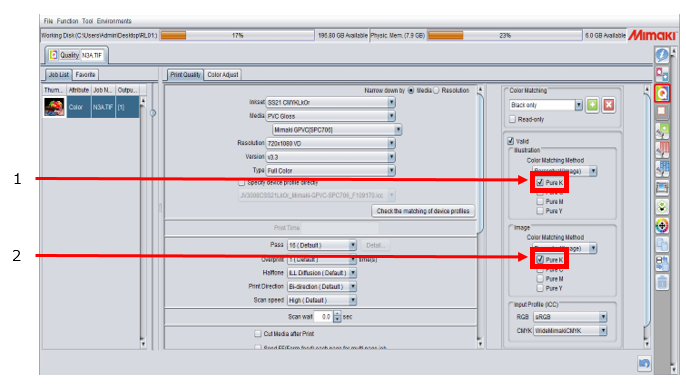The height and width of the screenshot is (387, 686).
Task: Select the Resolution radio button
Action: pos(436,90)
